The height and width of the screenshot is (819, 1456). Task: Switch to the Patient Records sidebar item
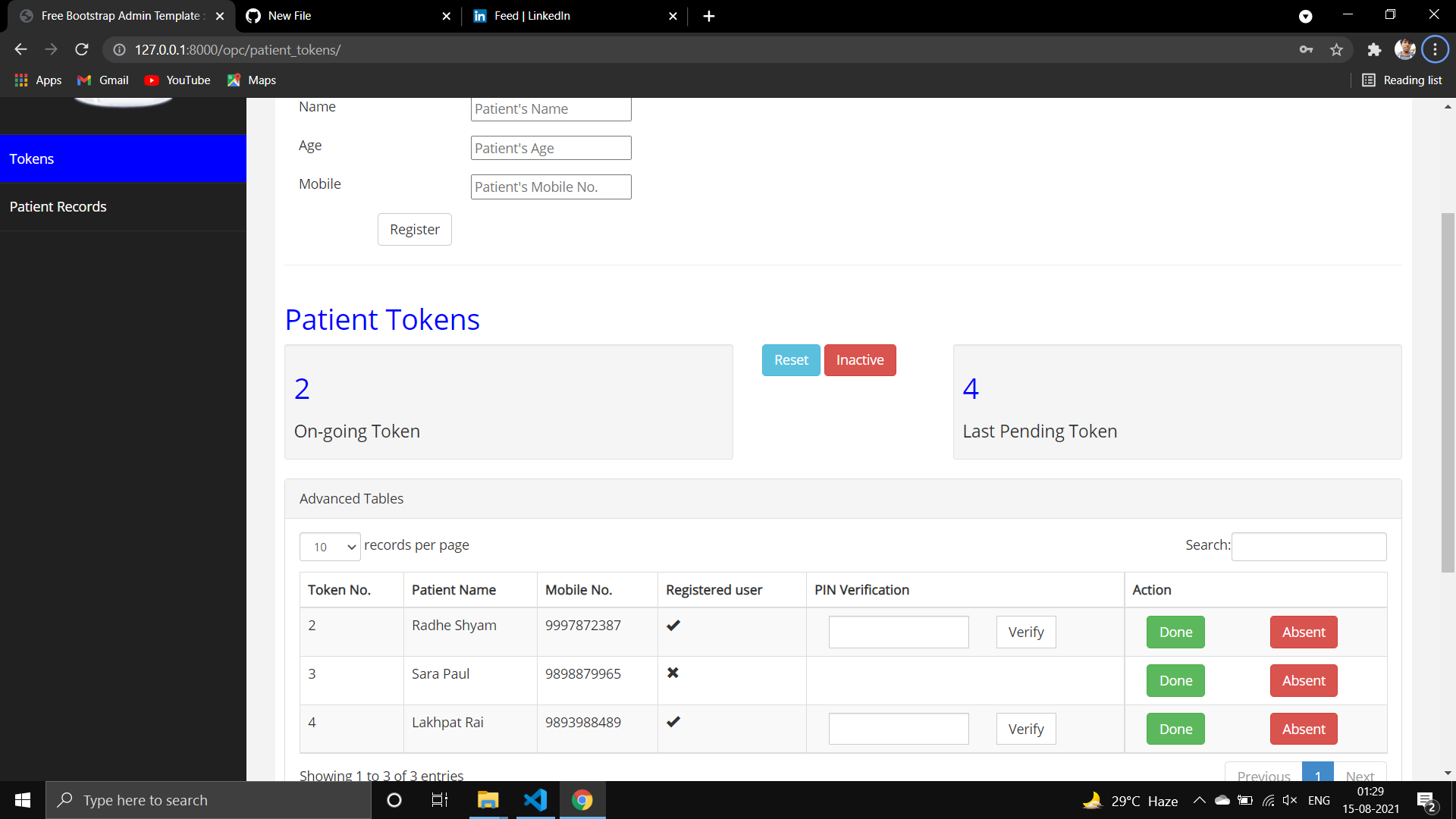(58, 206)
